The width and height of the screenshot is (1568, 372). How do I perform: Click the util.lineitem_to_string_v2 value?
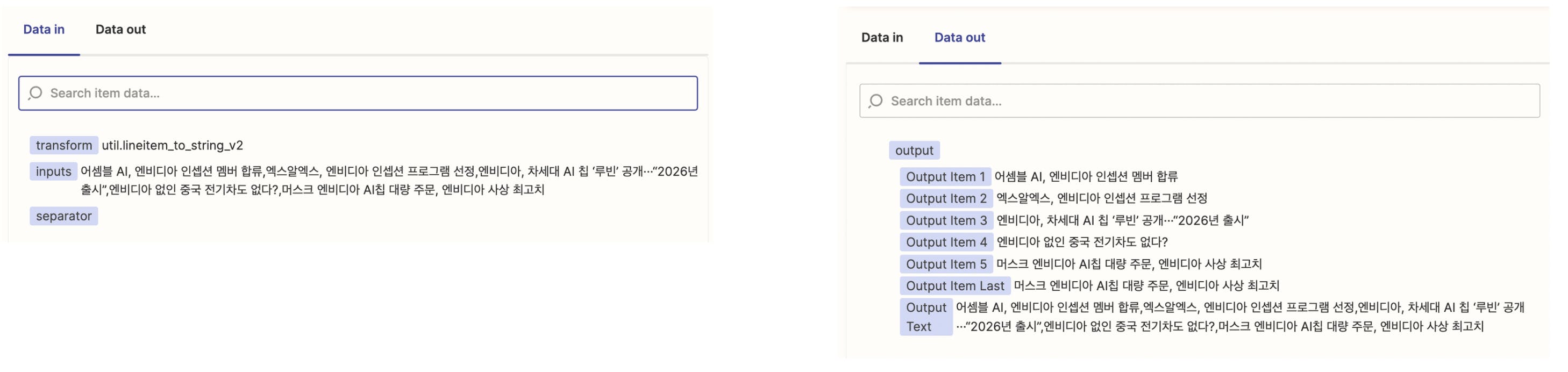[172, 145]
